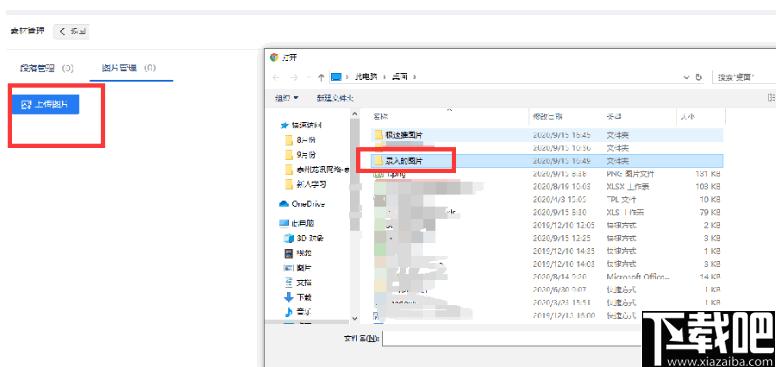The width and height of the screenshot is (777, 367).
Task: Open the 泰州 quick access folder
Action: pyautogui.click(x=317, y=169)
